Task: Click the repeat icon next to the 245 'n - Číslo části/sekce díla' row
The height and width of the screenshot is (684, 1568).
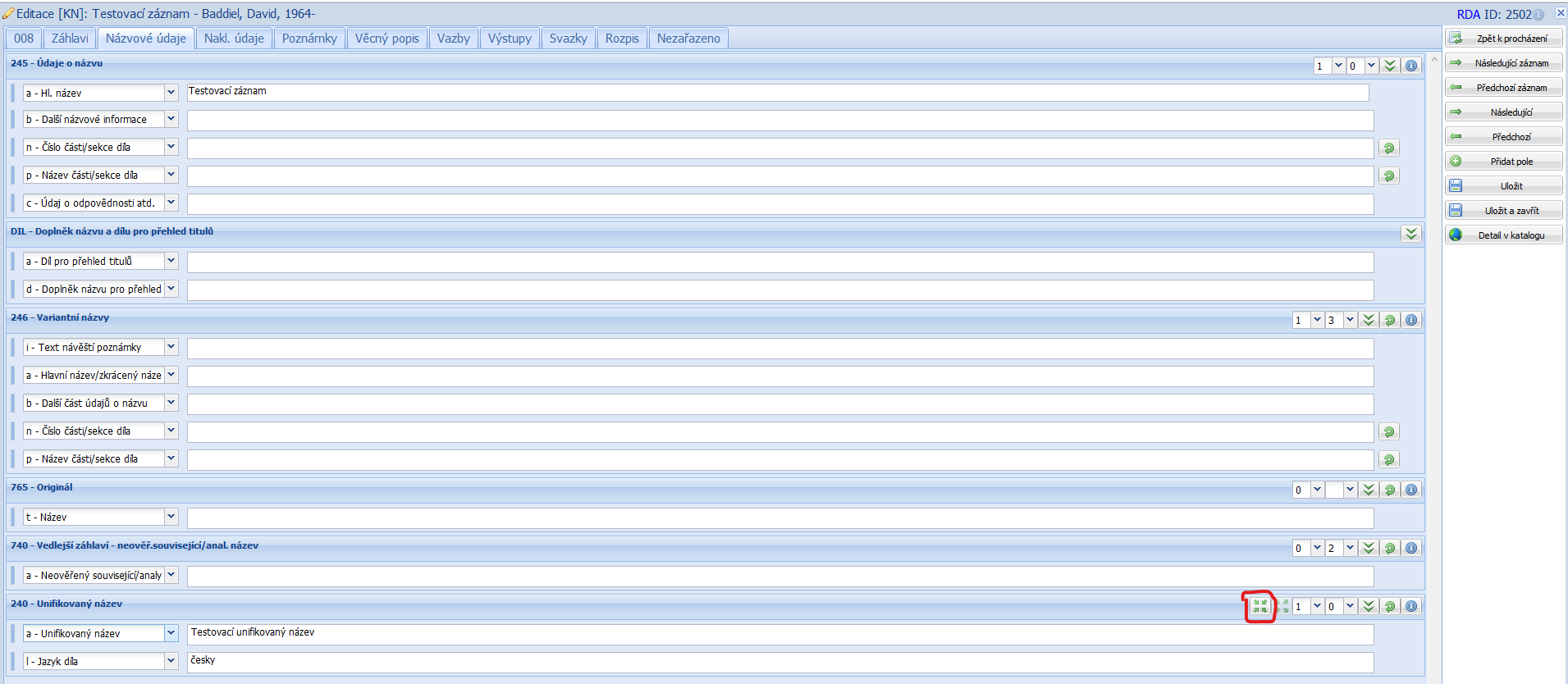Action: [x=1388, y=148]
